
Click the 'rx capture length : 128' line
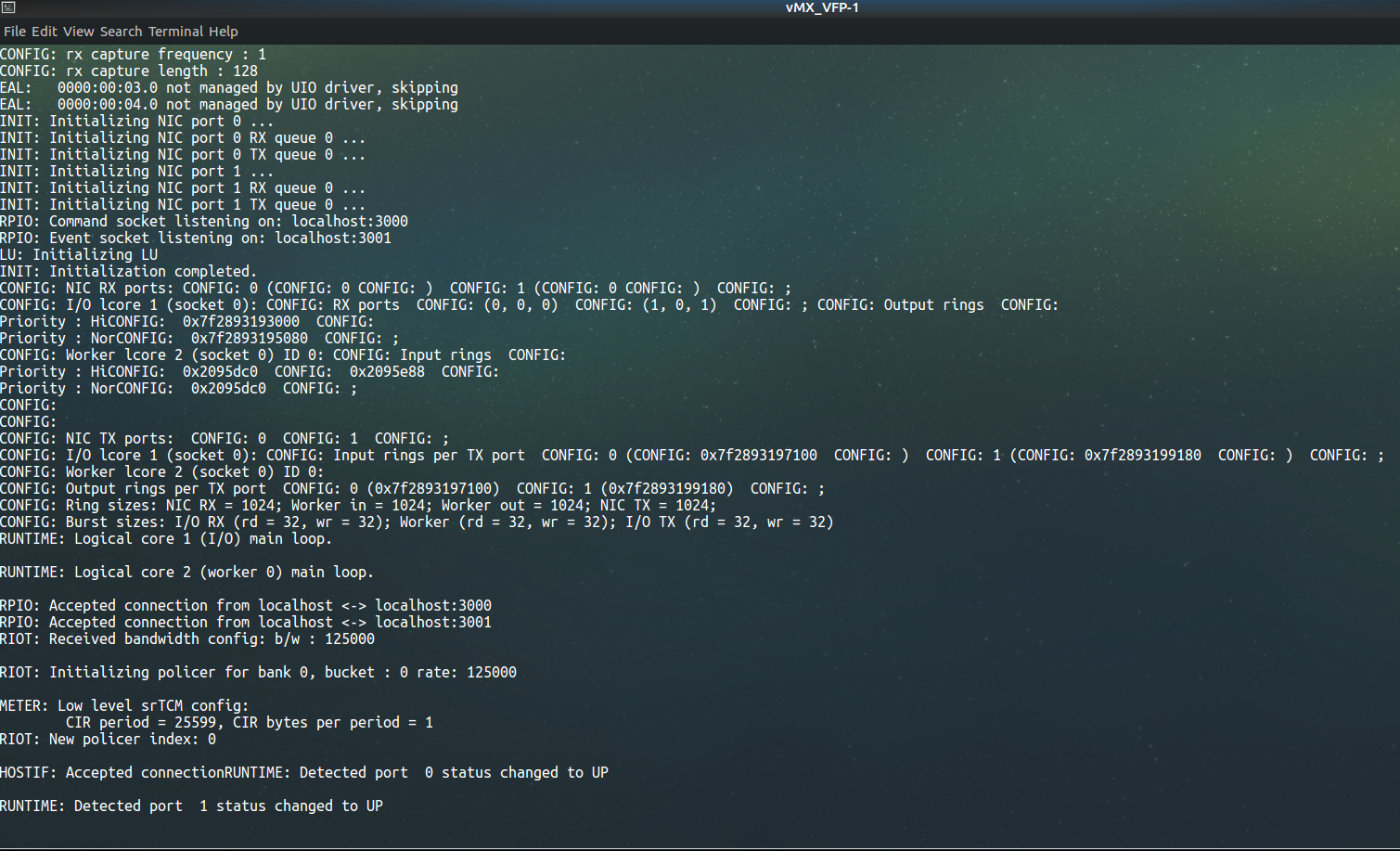tap(129, 71)
